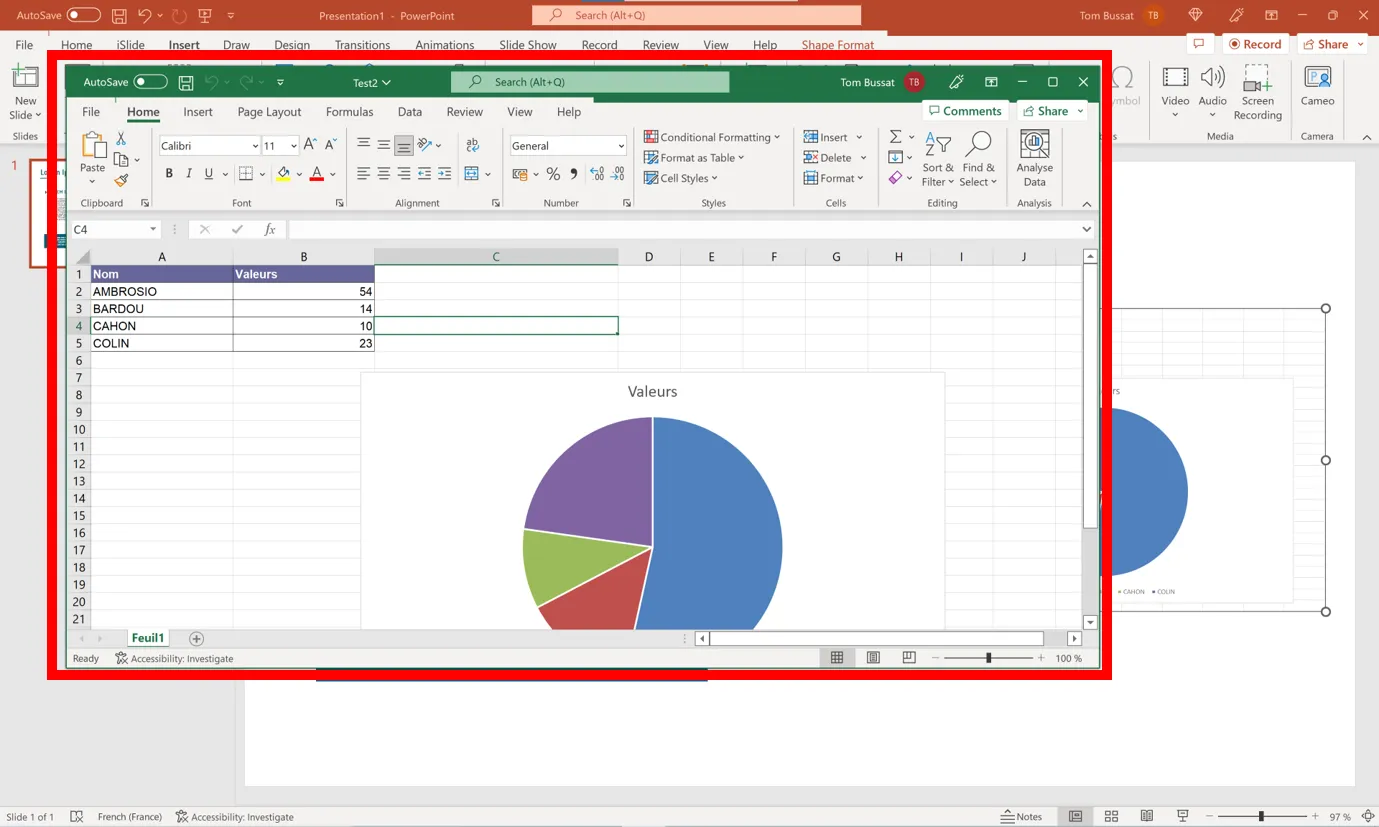Image resolution: width=1379 pixels, height=827 pixels.
Task: Expand Conditional Formatting menu
Action: pyautogui.click(x=712, y=137)
